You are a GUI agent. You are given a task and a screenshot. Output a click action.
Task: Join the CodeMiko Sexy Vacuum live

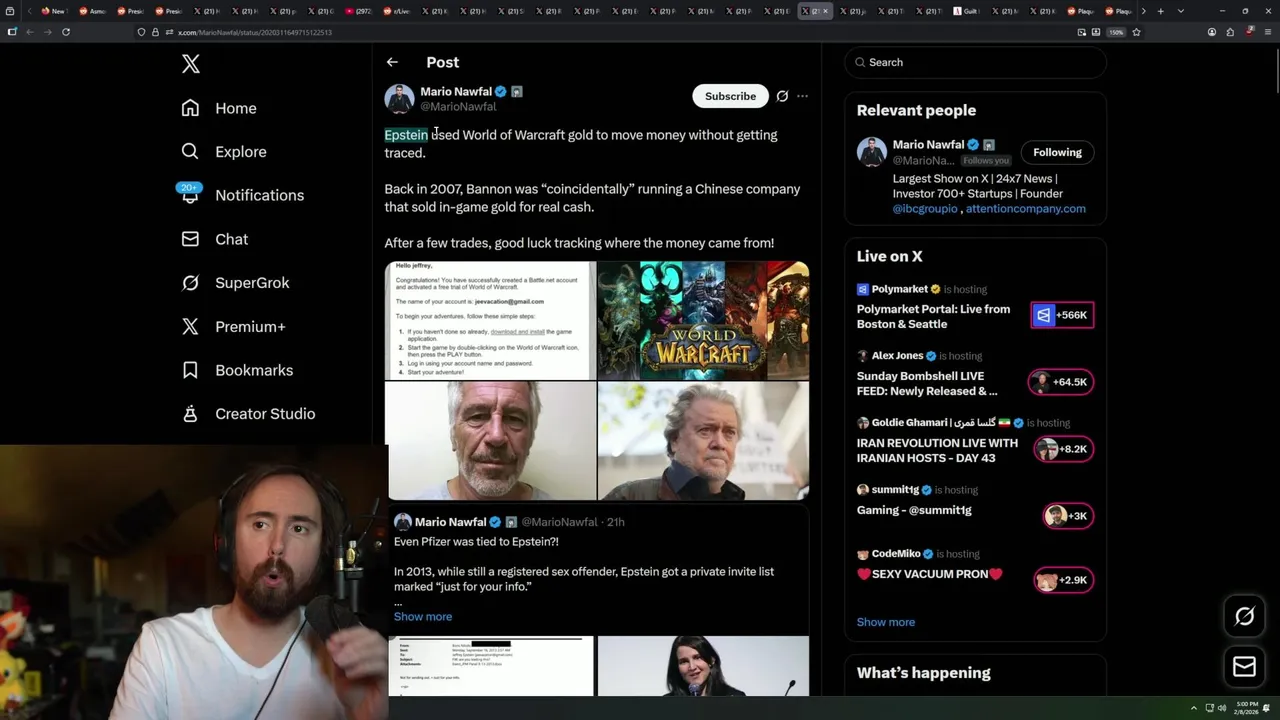pos(930,574)
